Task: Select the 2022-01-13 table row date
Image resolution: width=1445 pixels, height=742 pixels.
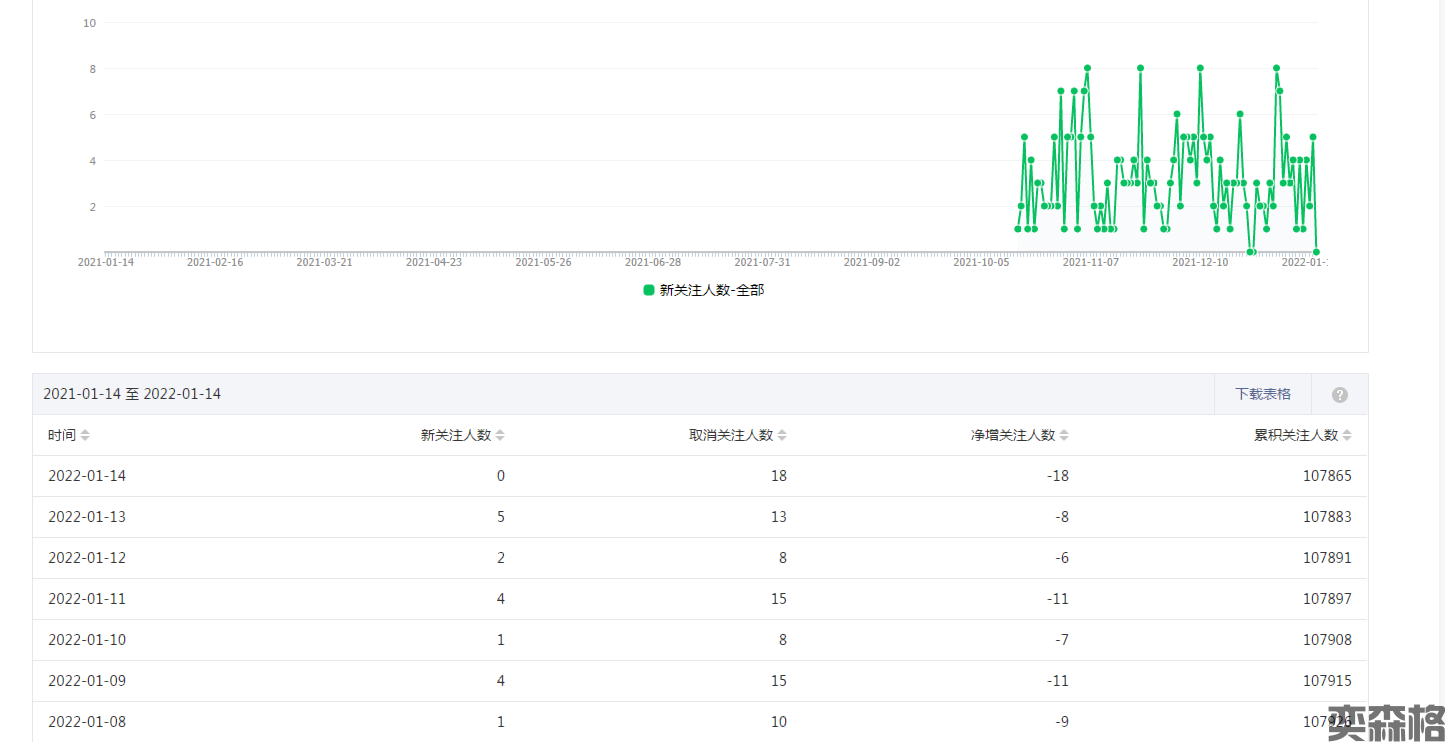Action: pos(87,517)
